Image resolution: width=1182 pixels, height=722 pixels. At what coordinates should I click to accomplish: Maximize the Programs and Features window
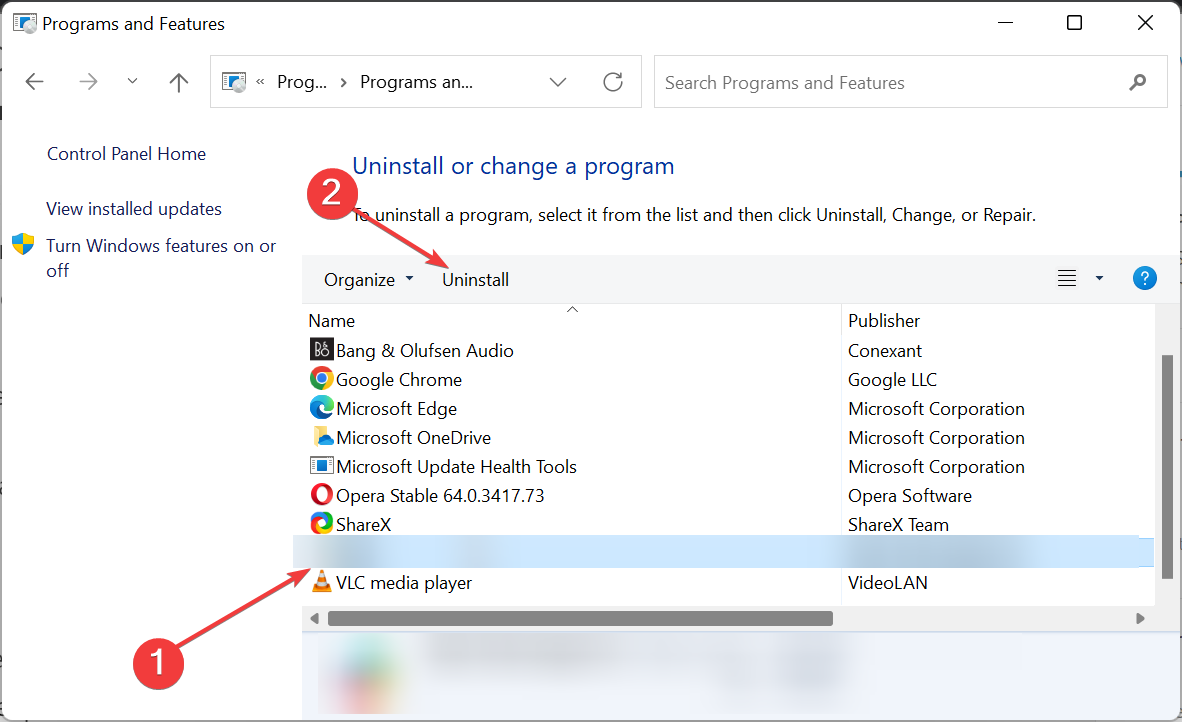pos(1074,23)
